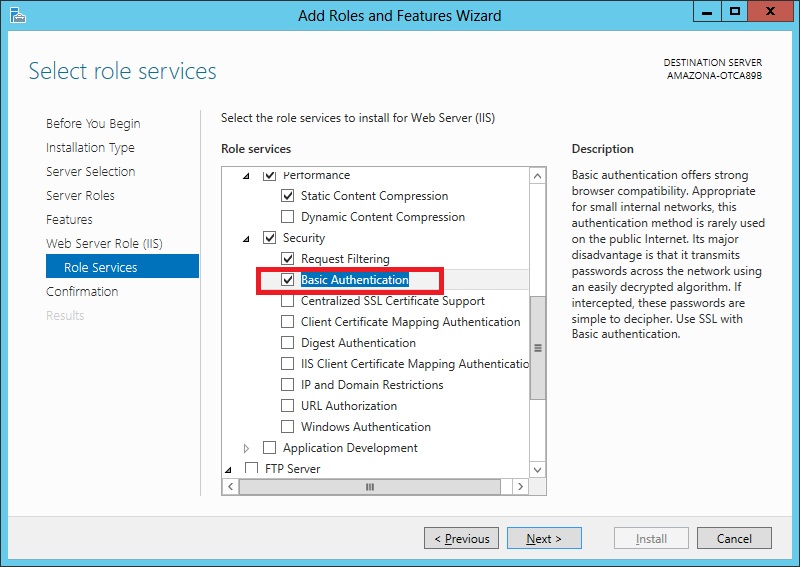Click the wizard icon in title bar

[18, 15]
